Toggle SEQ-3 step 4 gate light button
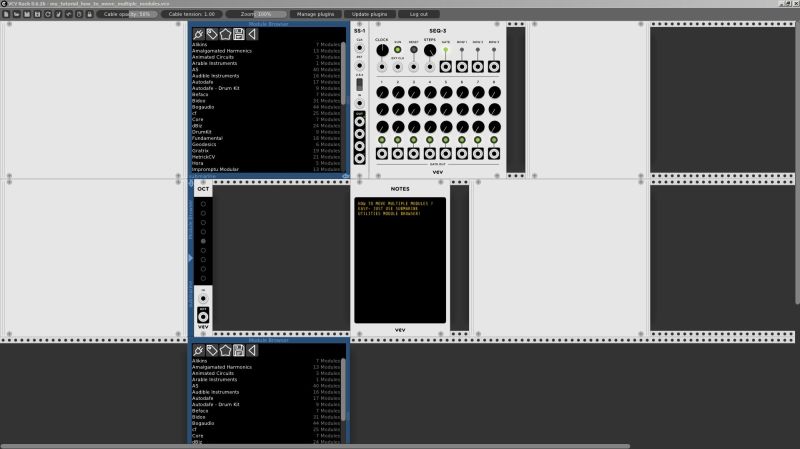Image resolution: width=800 pixels, height=449 pixels. [430, 140]
